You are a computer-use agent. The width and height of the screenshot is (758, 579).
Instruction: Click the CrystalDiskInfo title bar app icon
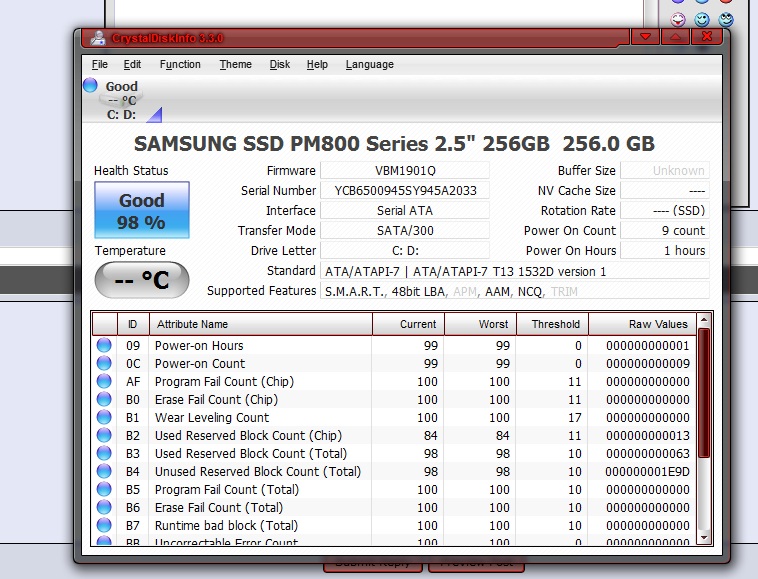[x=98, y=38]
